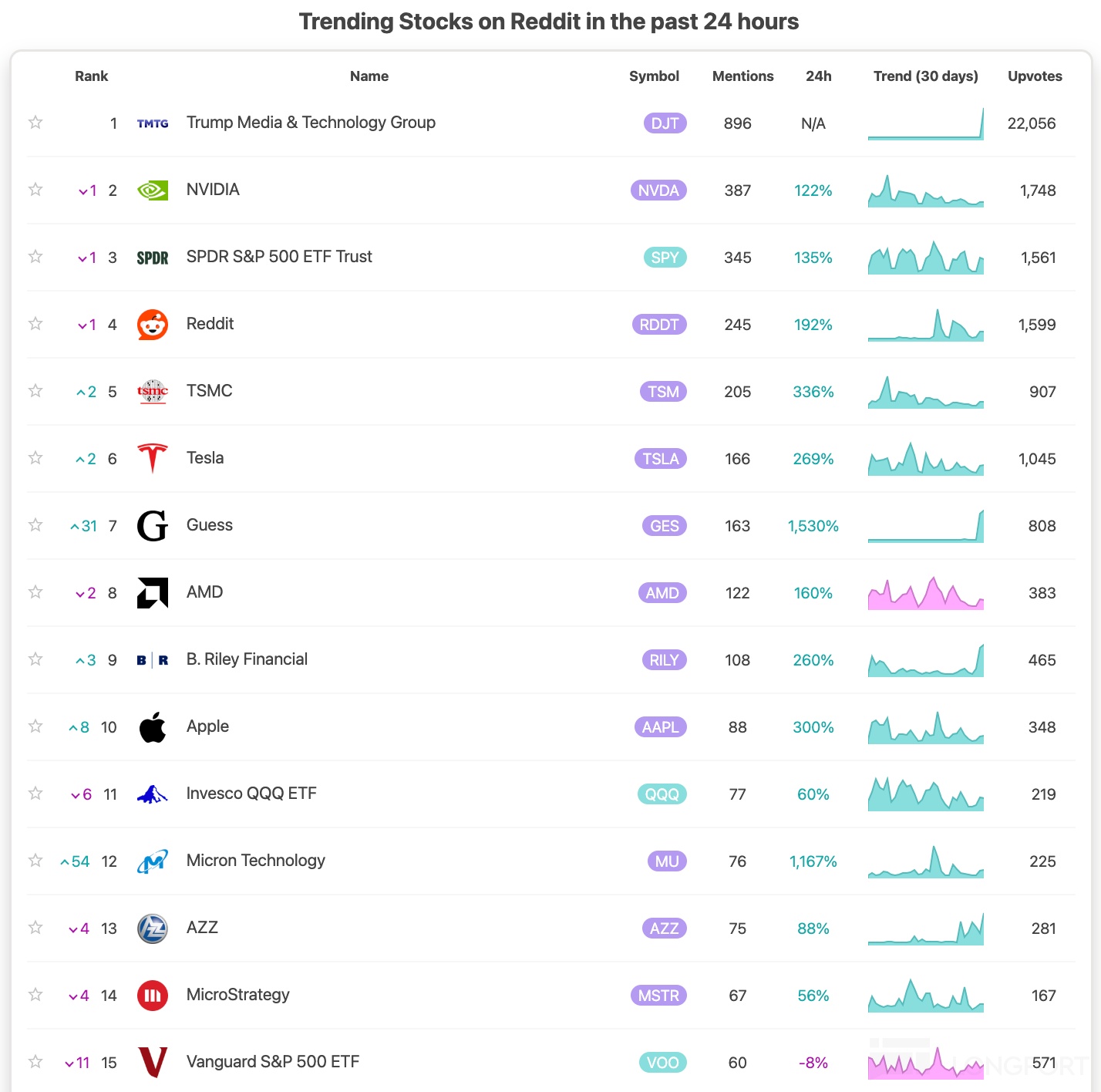Click the SPY symbol tag
1101x1092 pixels.
(x=665, y=258)
